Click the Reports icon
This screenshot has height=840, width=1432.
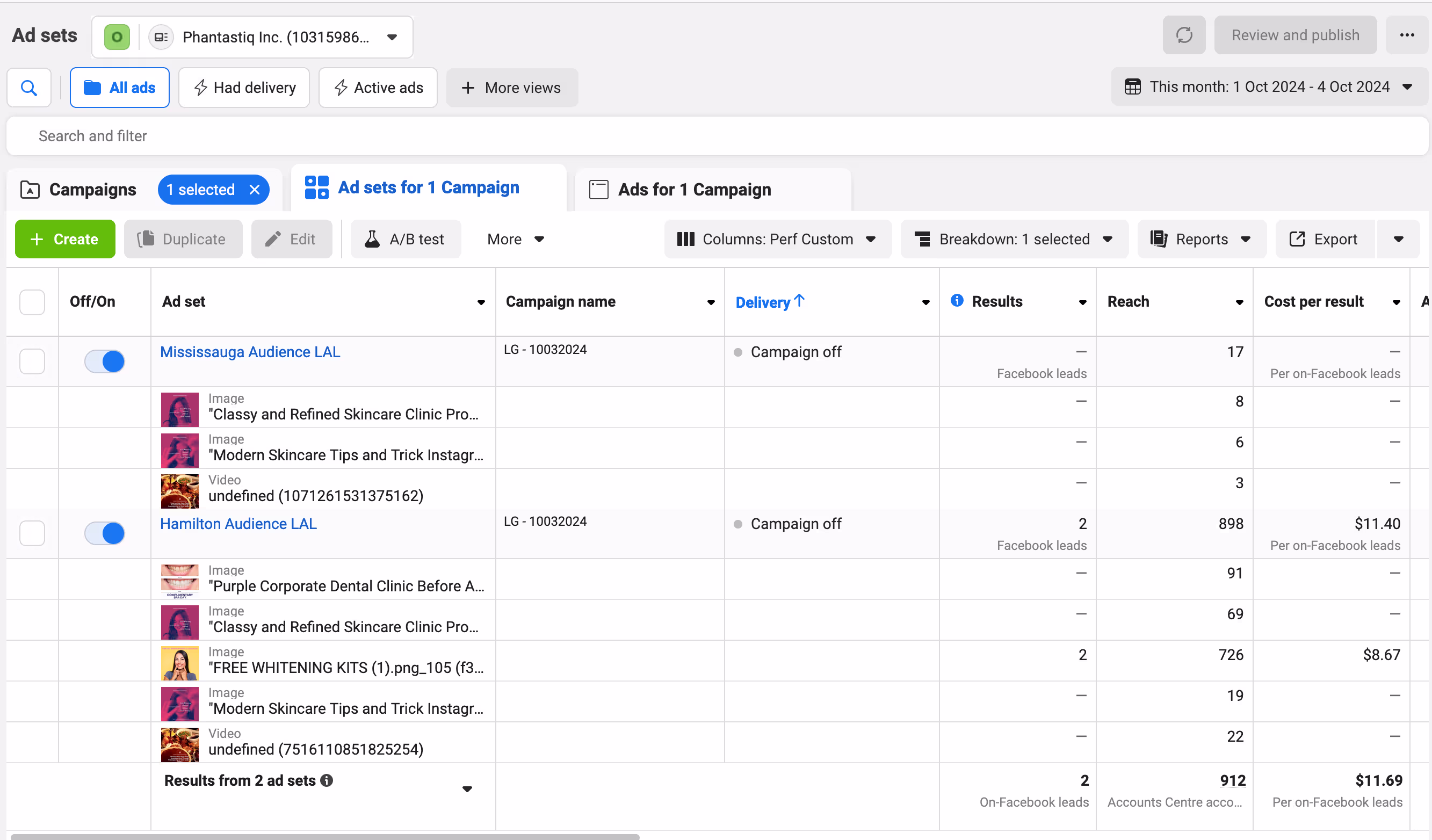1159,238
